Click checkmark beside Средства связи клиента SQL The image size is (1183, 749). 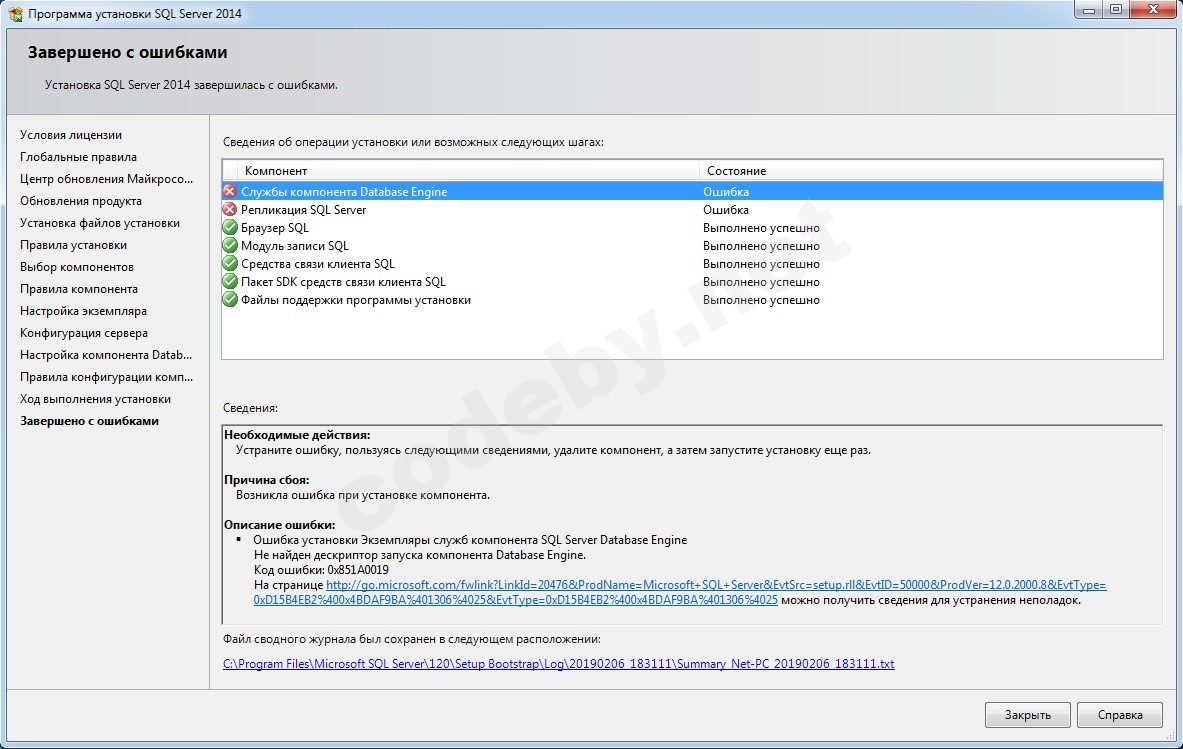230,264
